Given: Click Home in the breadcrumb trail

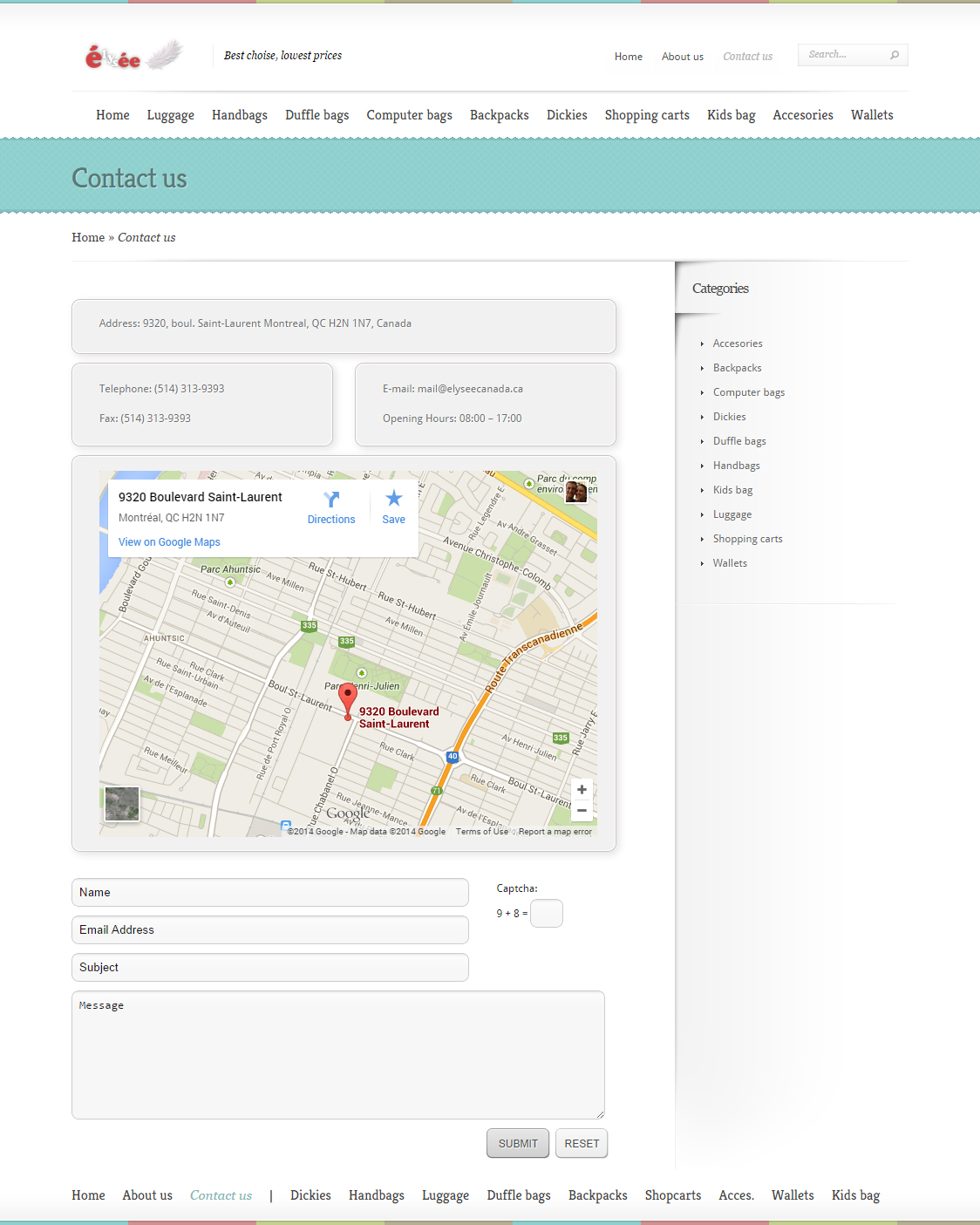Looking at the screenshot, I should click(x=88, y=237).
